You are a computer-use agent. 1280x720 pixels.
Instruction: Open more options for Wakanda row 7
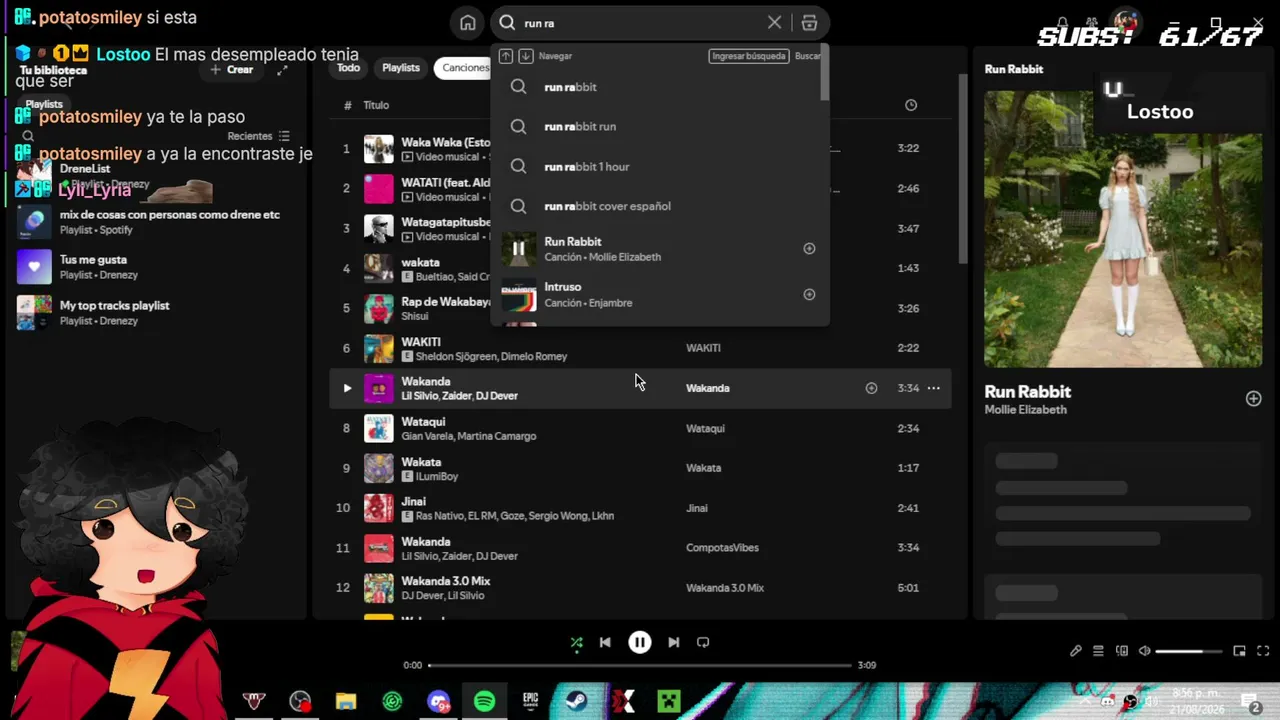click(x=933, y=388)
